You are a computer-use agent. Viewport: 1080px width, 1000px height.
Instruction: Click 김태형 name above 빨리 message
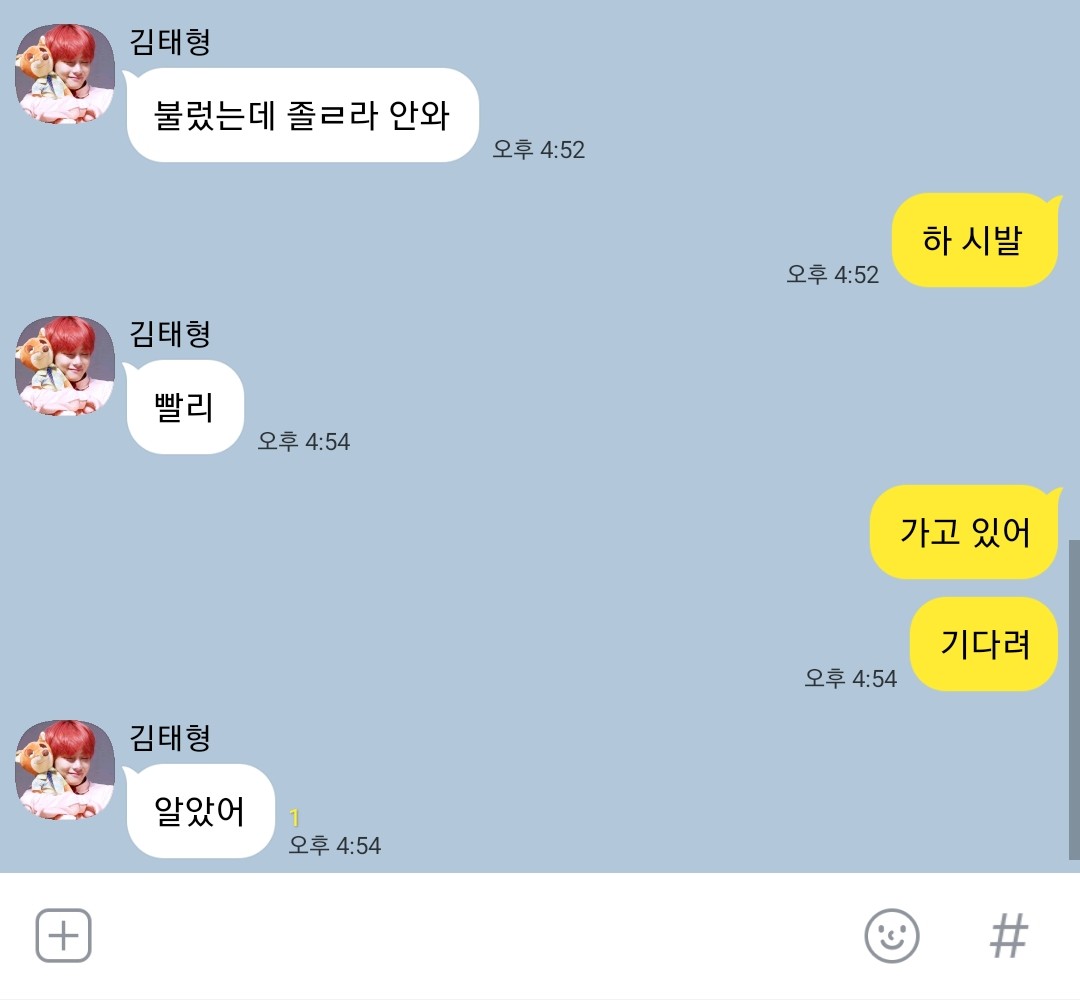(170, 333)
